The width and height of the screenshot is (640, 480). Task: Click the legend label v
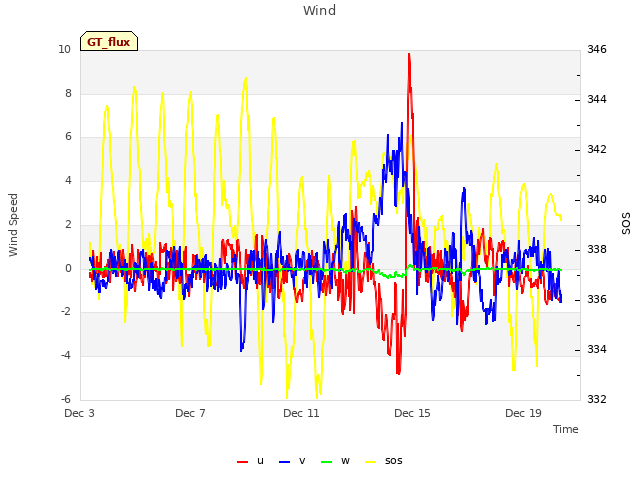[302, 461]
